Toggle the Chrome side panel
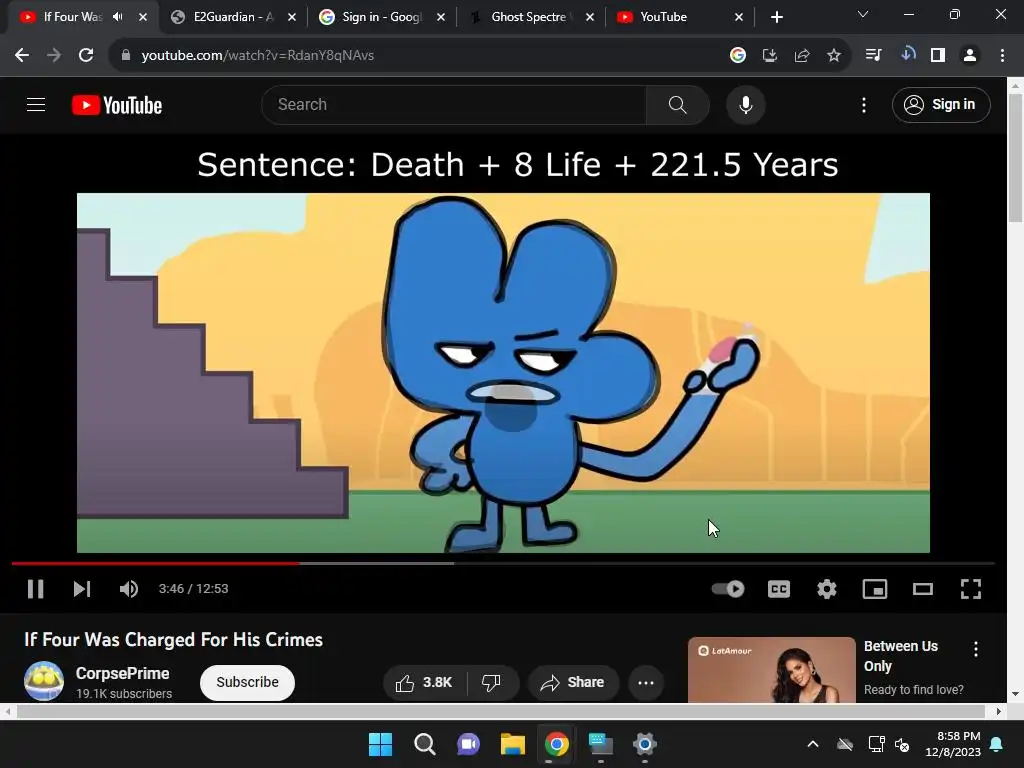Screen dimensions: 1024x768 pyautogui.click(x=938, y=56)
